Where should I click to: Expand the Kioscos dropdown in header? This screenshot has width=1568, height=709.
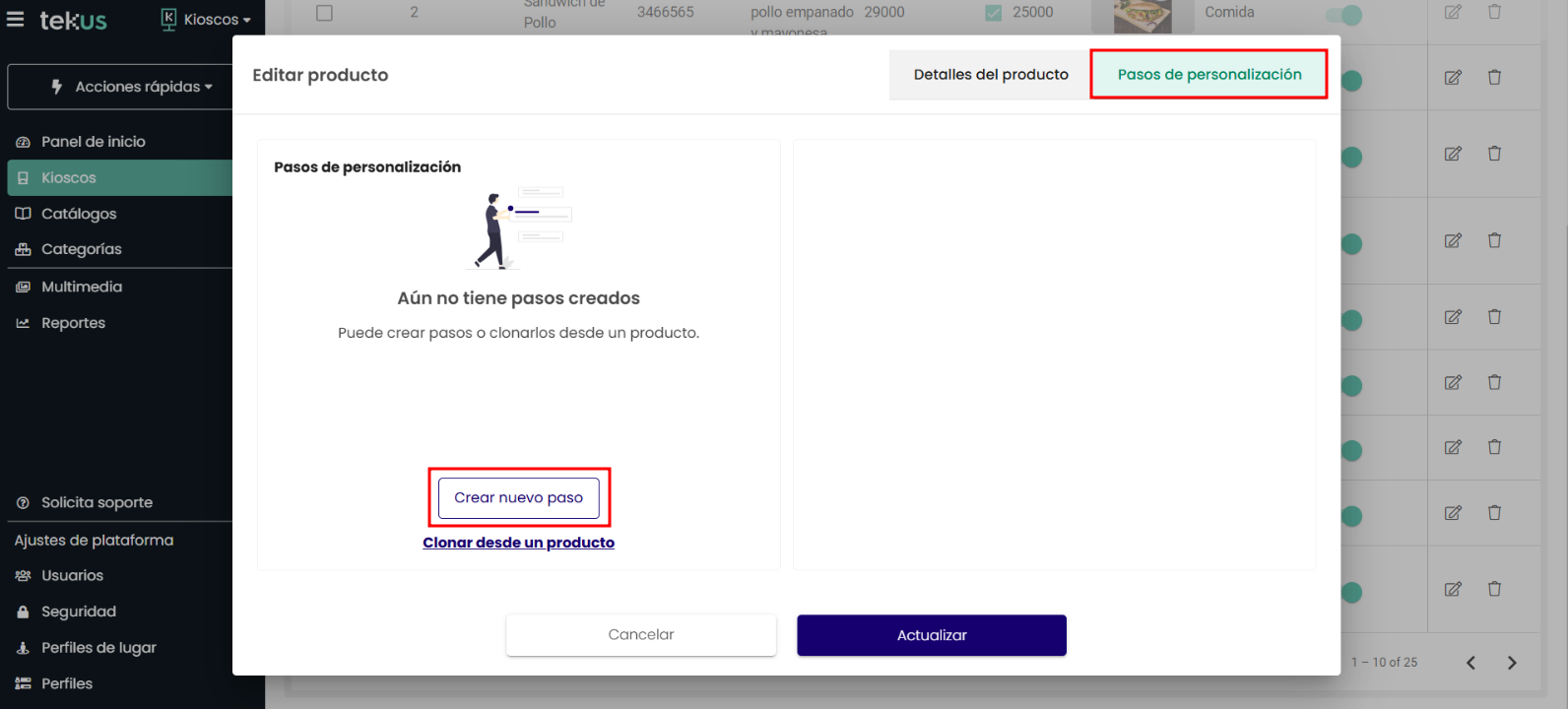207,20
